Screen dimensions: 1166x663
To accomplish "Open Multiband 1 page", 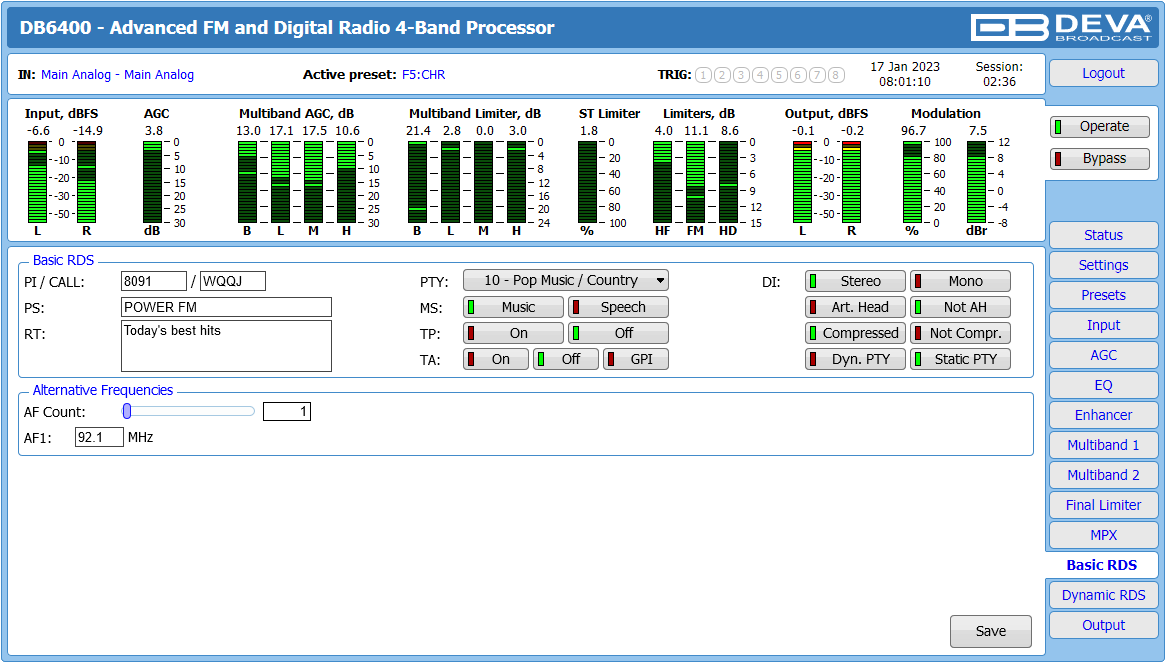I will pos(1104,445).
